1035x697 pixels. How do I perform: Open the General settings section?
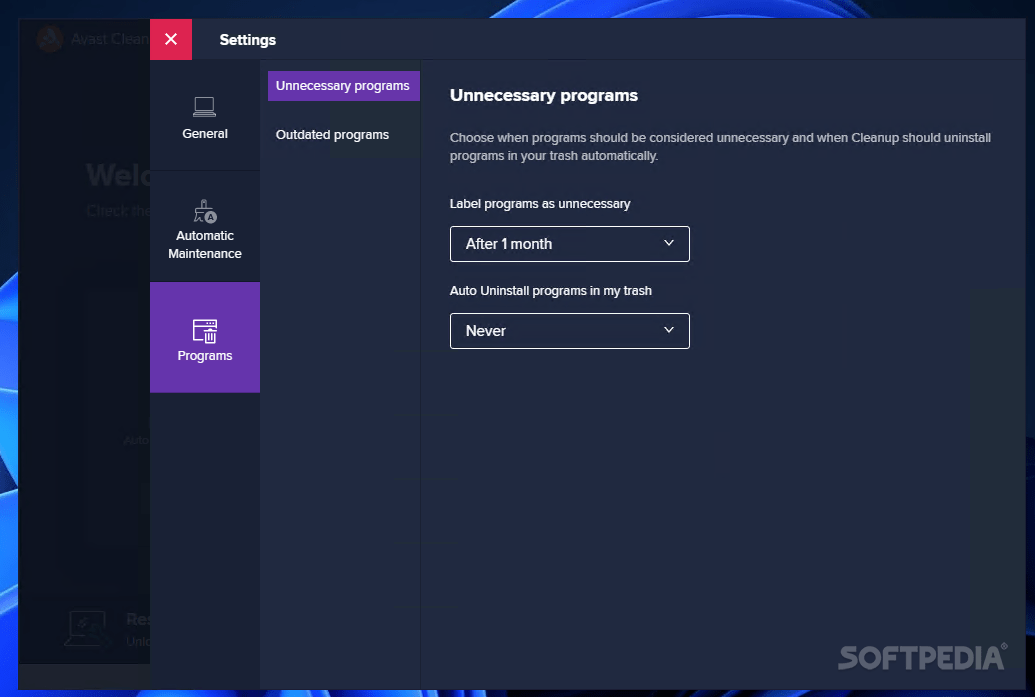205,116
